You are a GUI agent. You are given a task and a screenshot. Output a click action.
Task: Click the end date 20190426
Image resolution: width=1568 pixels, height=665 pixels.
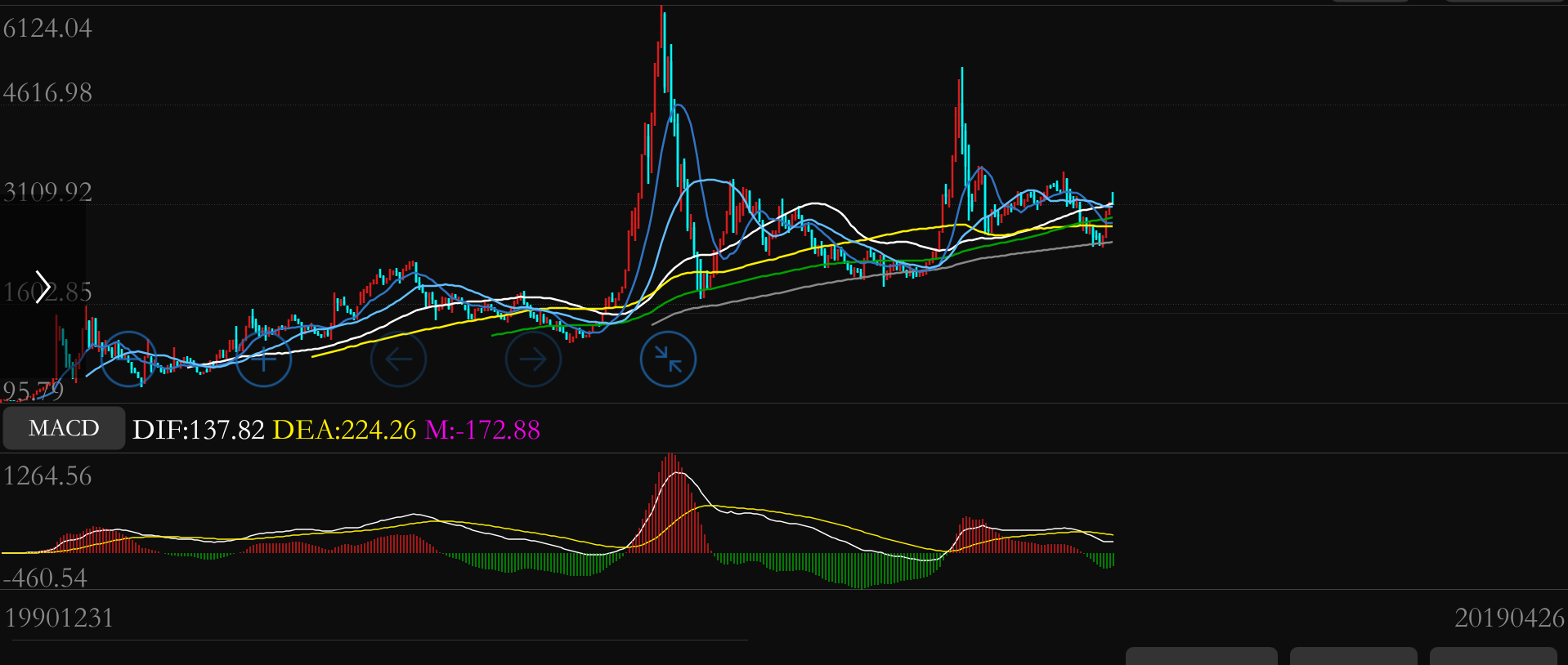click(1509, 618)
